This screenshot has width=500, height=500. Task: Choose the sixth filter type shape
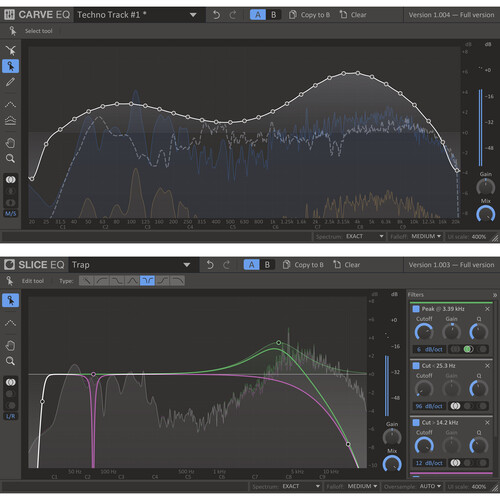click(162, 281)
